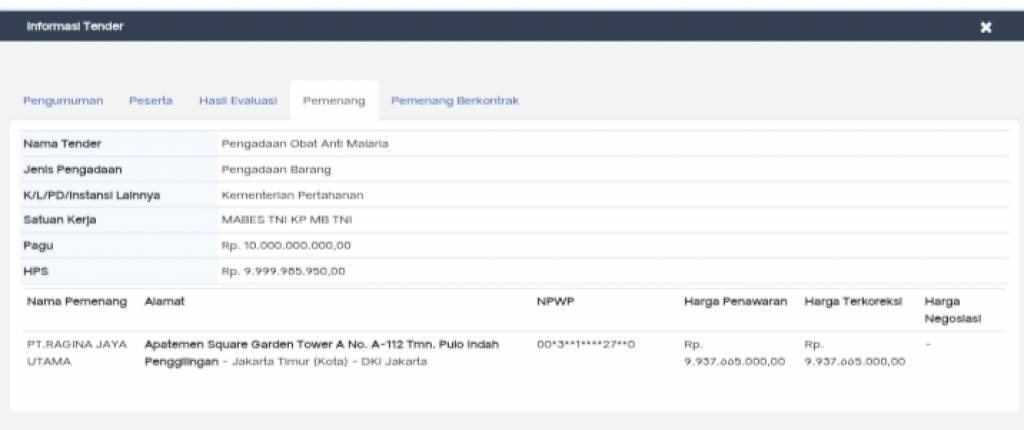Click the Pengadaan Barang value
1024x430 pixels.
[x=276, y=169]
